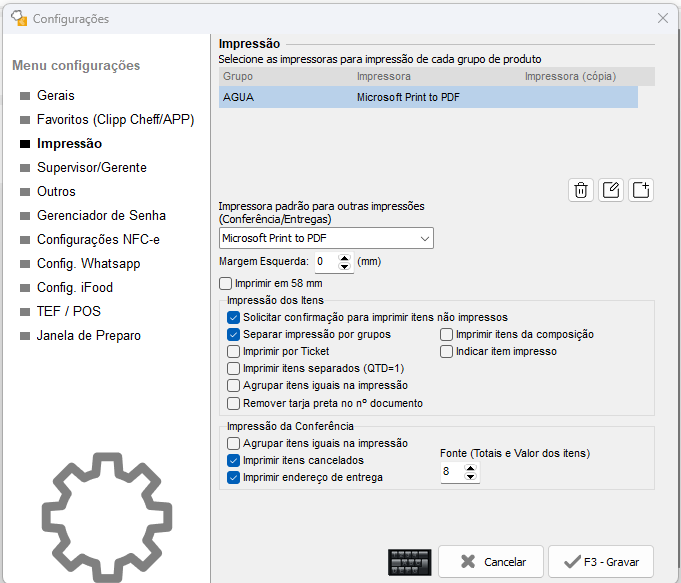Go to Configurações NFC-e section
The height and width of the screenshot is (583, 681).
(98, 240)
